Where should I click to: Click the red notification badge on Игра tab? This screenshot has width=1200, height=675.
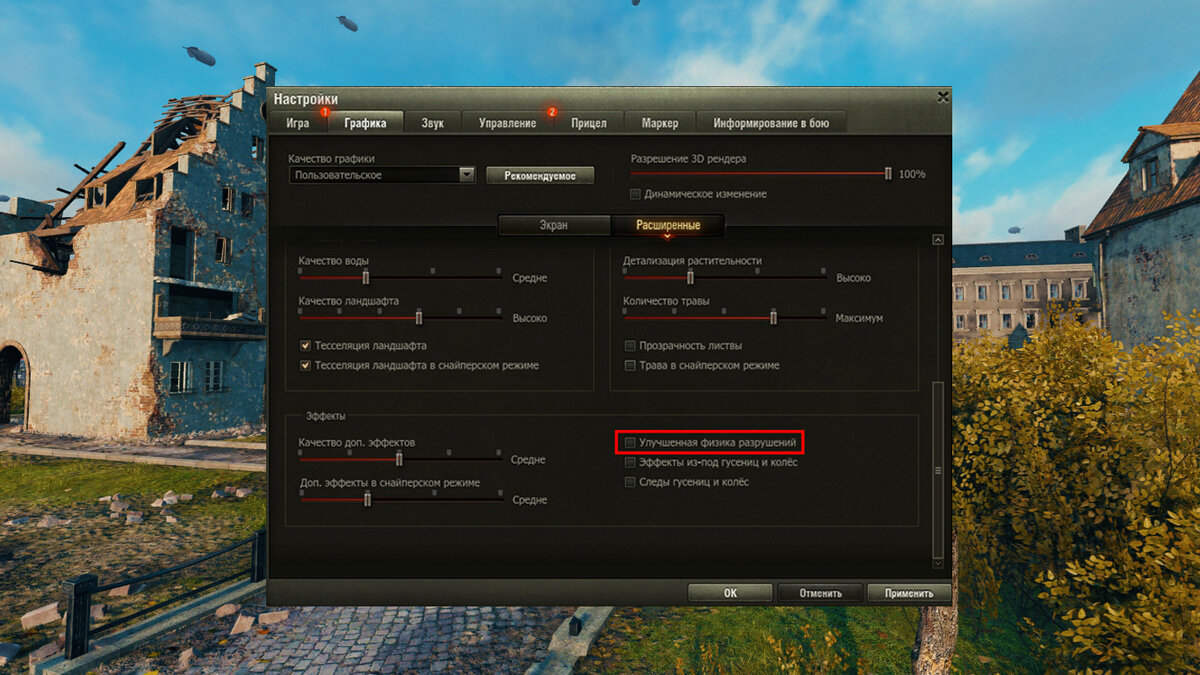point(324,112)
